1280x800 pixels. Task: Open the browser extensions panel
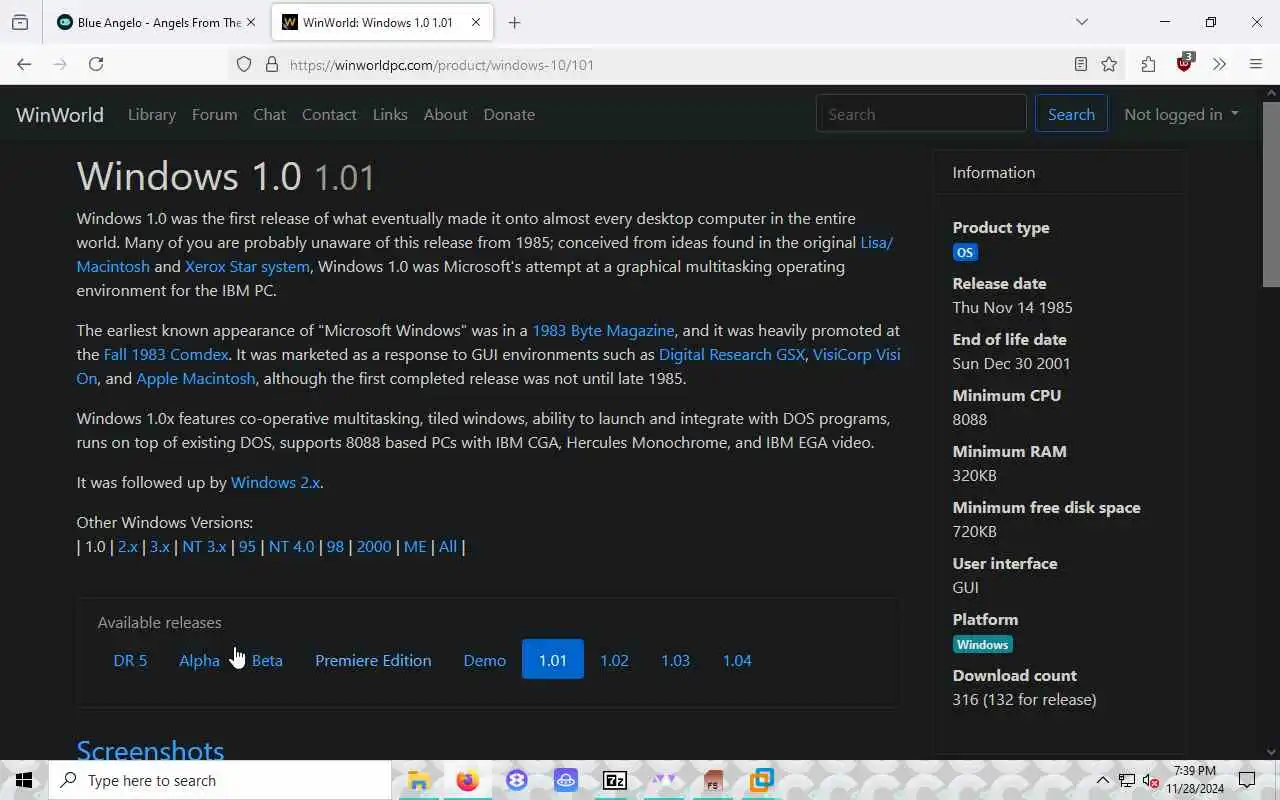pos(1148,64)
